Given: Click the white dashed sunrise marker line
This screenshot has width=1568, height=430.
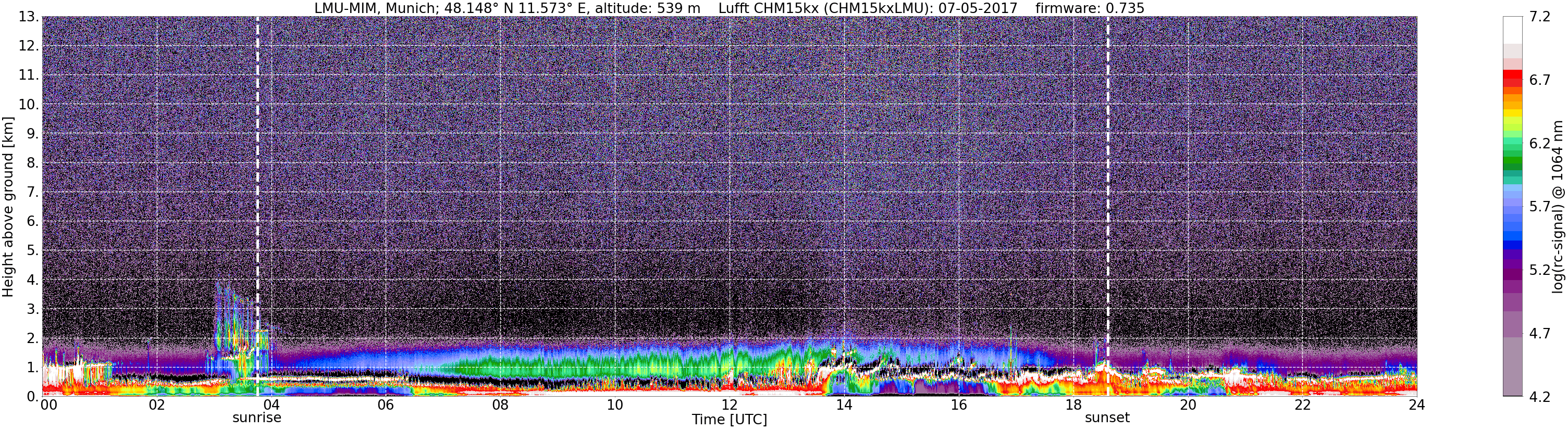Looking at the screenshot, I should point(257,206).
